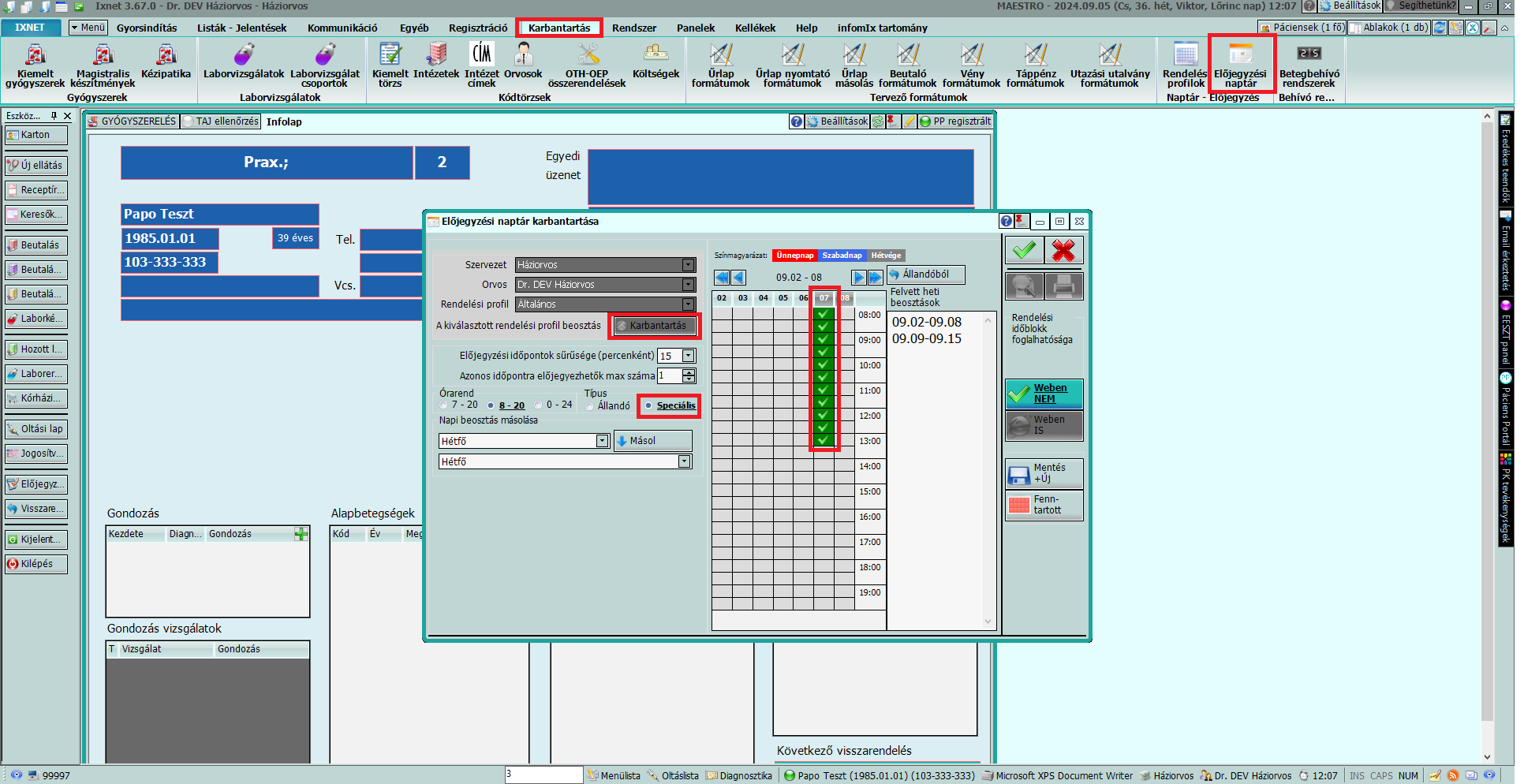1524x784 pixels.
Task: Click the Ünnepnap red color legend
Action: 794,256
